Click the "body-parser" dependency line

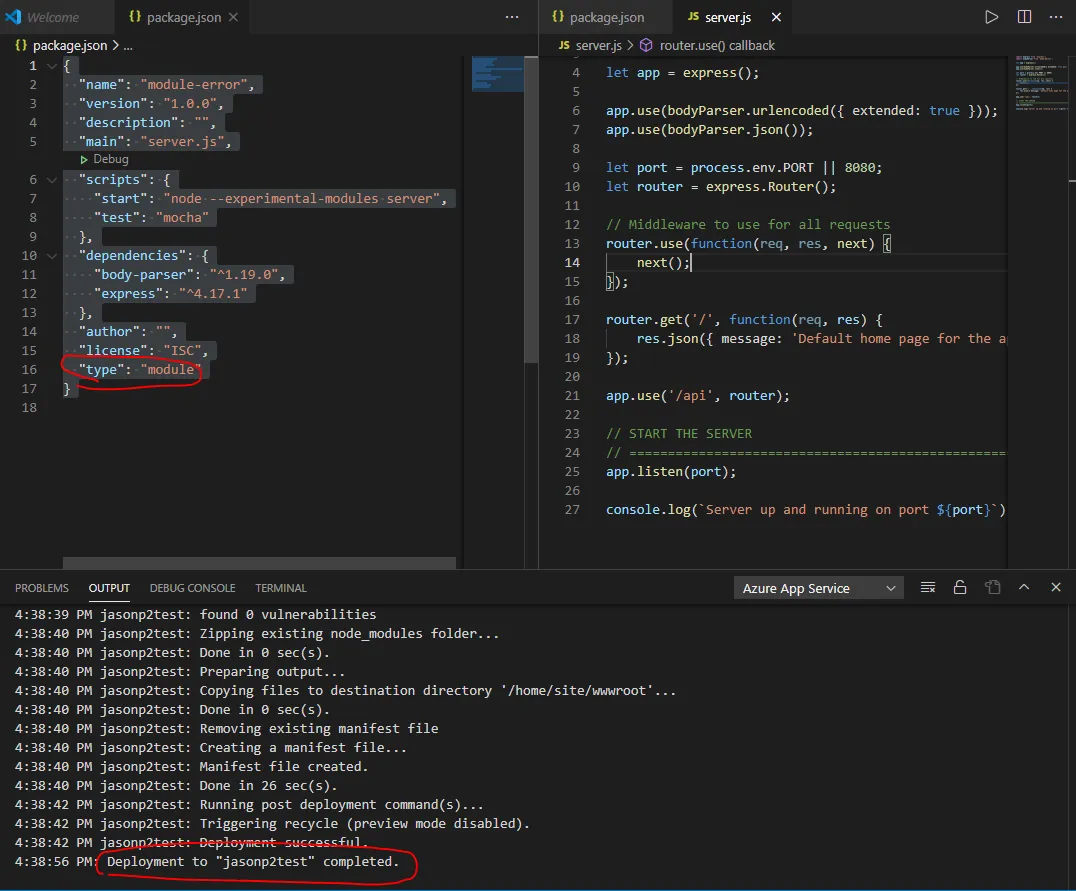[189, 275]
